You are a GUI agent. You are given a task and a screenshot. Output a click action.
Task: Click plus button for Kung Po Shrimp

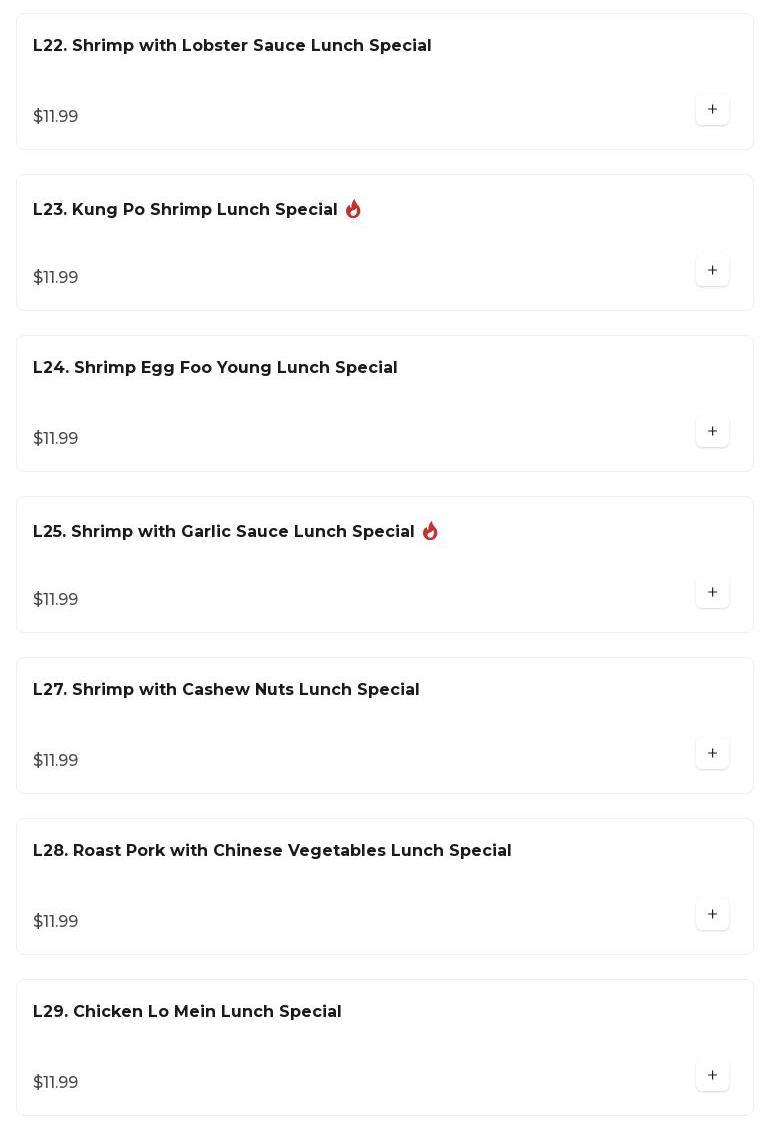click(712, 270)
